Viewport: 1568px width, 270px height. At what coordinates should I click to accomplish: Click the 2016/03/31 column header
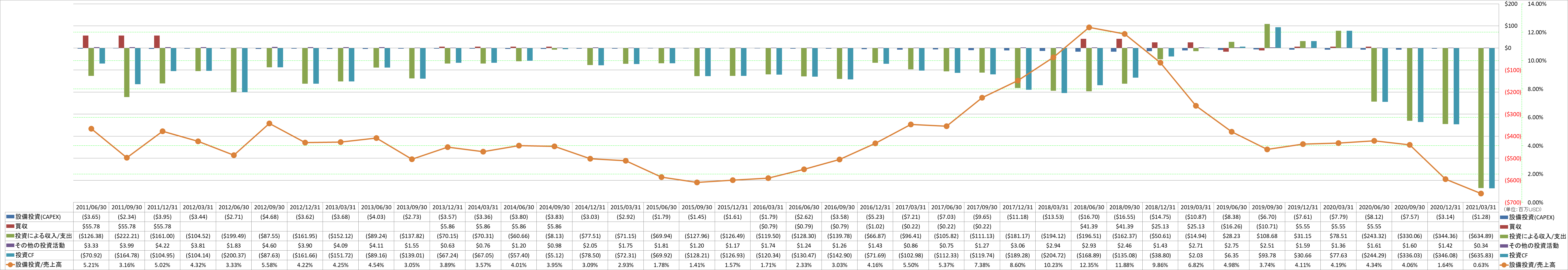[x=768, y=207]
